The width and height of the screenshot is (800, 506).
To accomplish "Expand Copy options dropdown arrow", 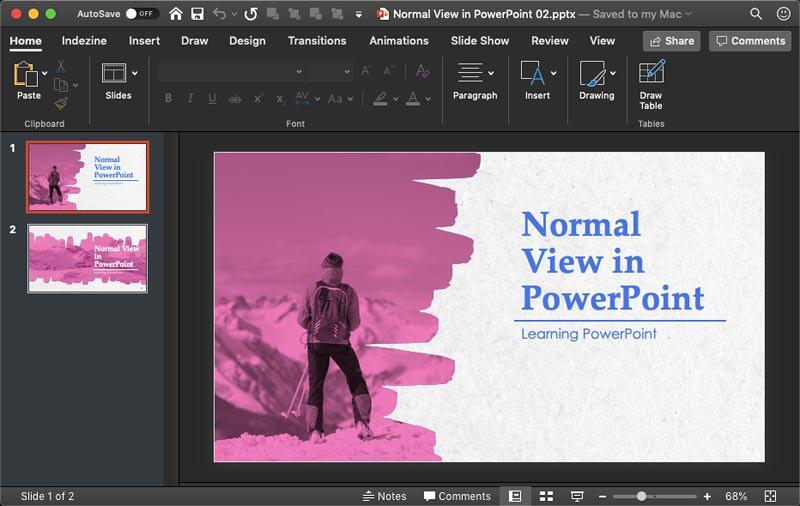I will (75, 85).
